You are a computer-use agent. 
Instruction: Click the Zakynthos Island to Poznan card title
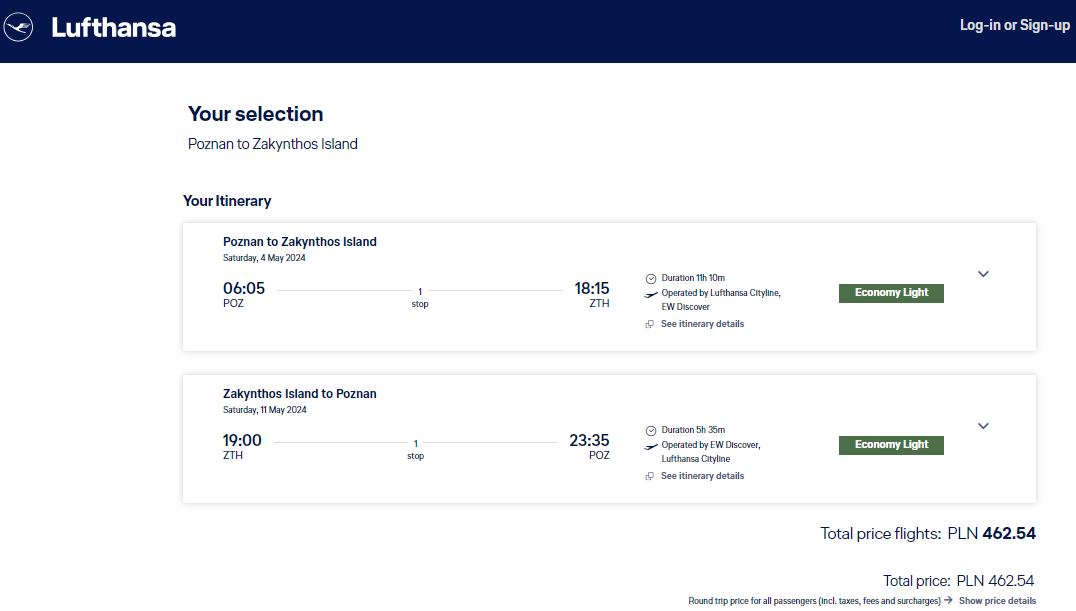tap(300, 393)
